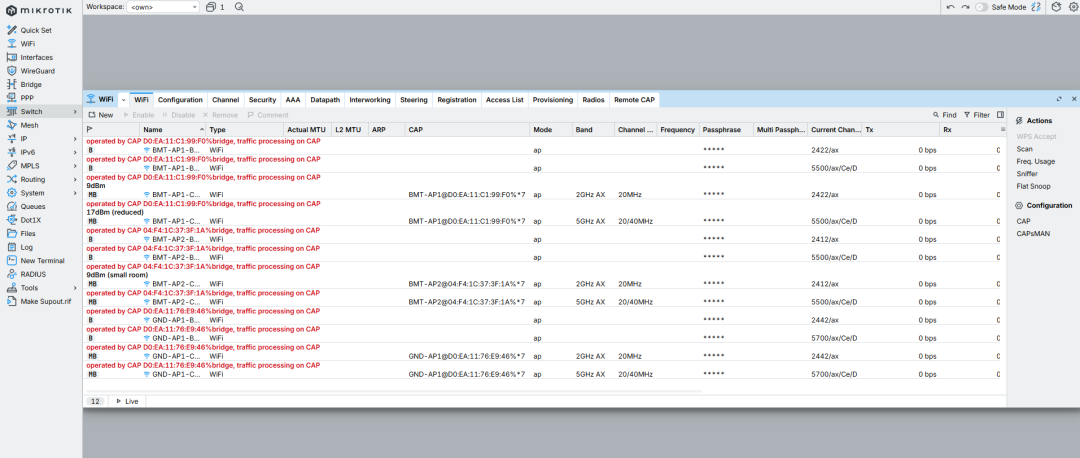Click the horizontal scrollbar under the table
This screenshot has height=458, width=1080.
[x=394, y=391]
